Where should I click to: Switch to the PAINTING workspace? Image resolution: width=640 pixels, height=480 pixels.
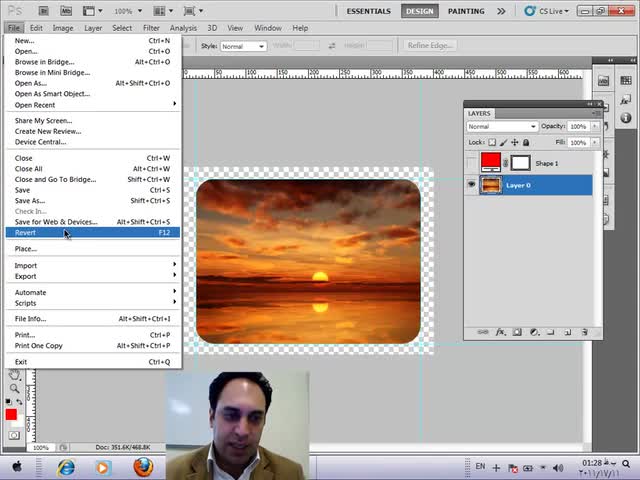tap(466, 11)
